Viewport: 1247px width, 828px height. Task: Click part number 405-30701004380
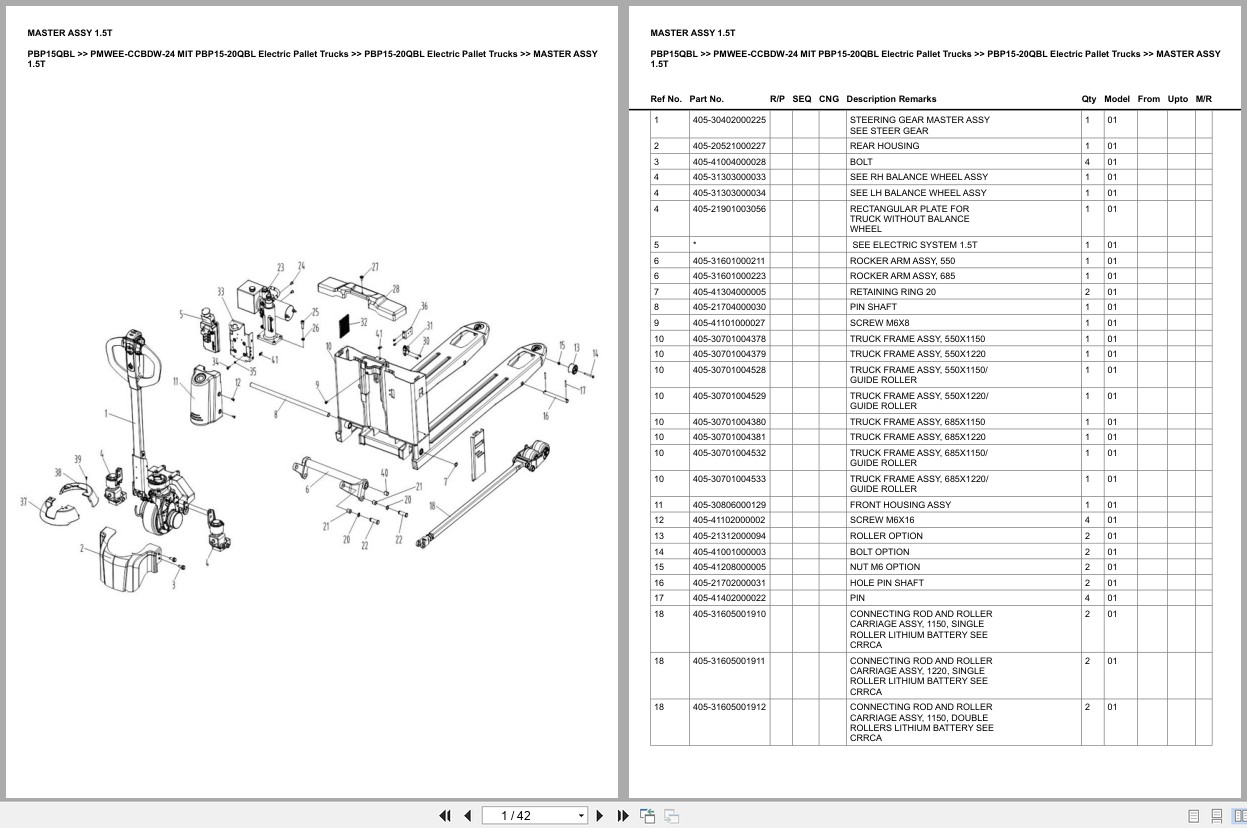click(729, 422)
